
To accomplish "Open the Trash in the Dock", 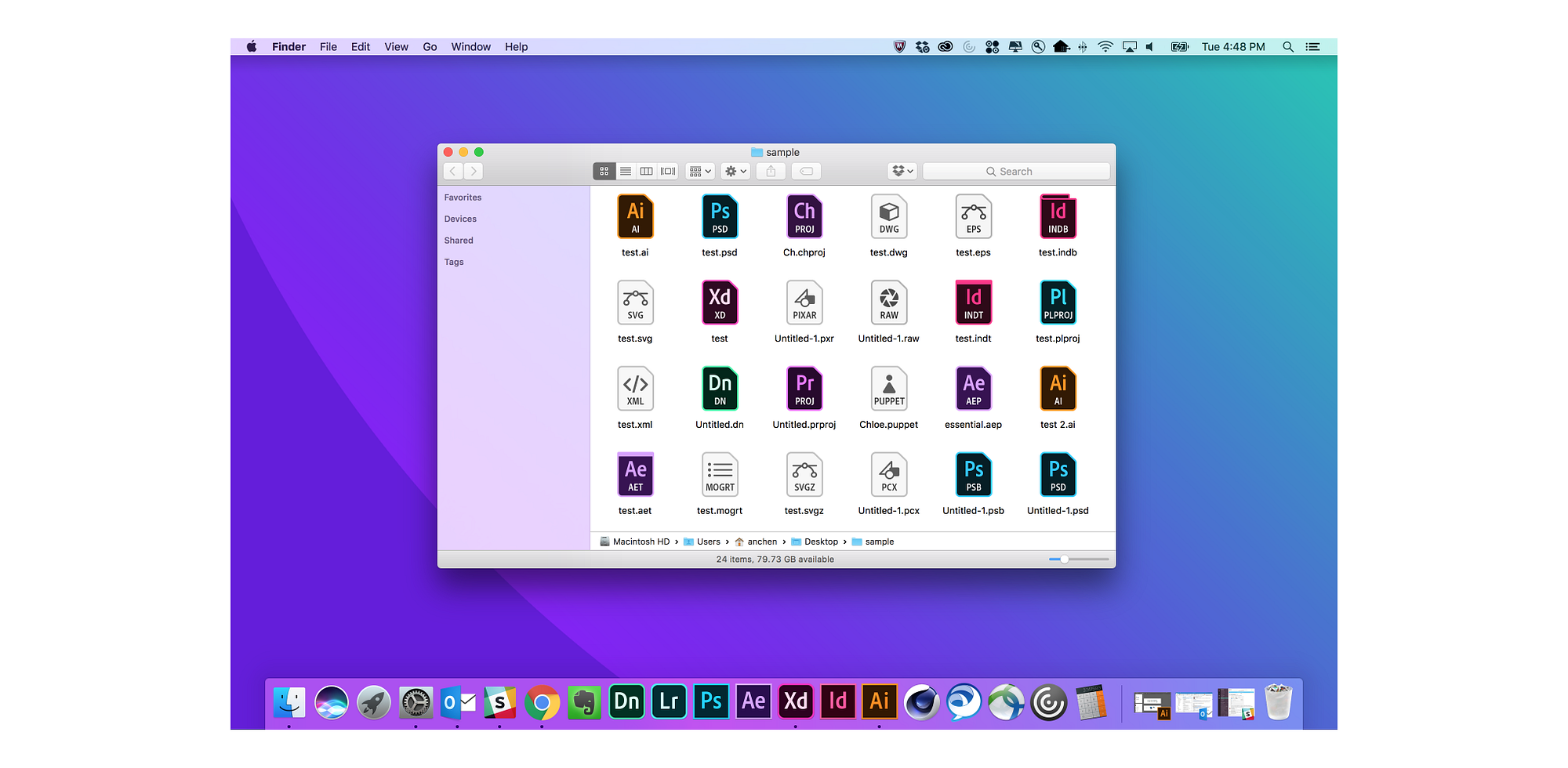I will tap(1278, 702).
